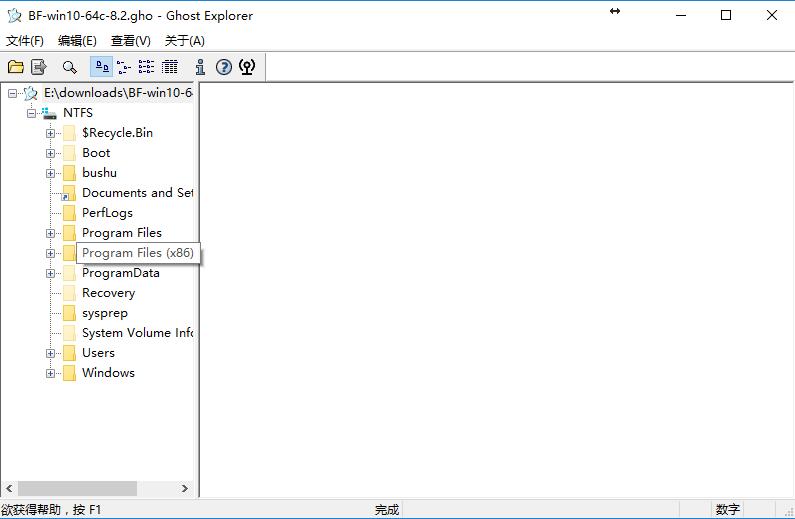
Task: Click the magnifier search icon
Action: pos(69,67)
